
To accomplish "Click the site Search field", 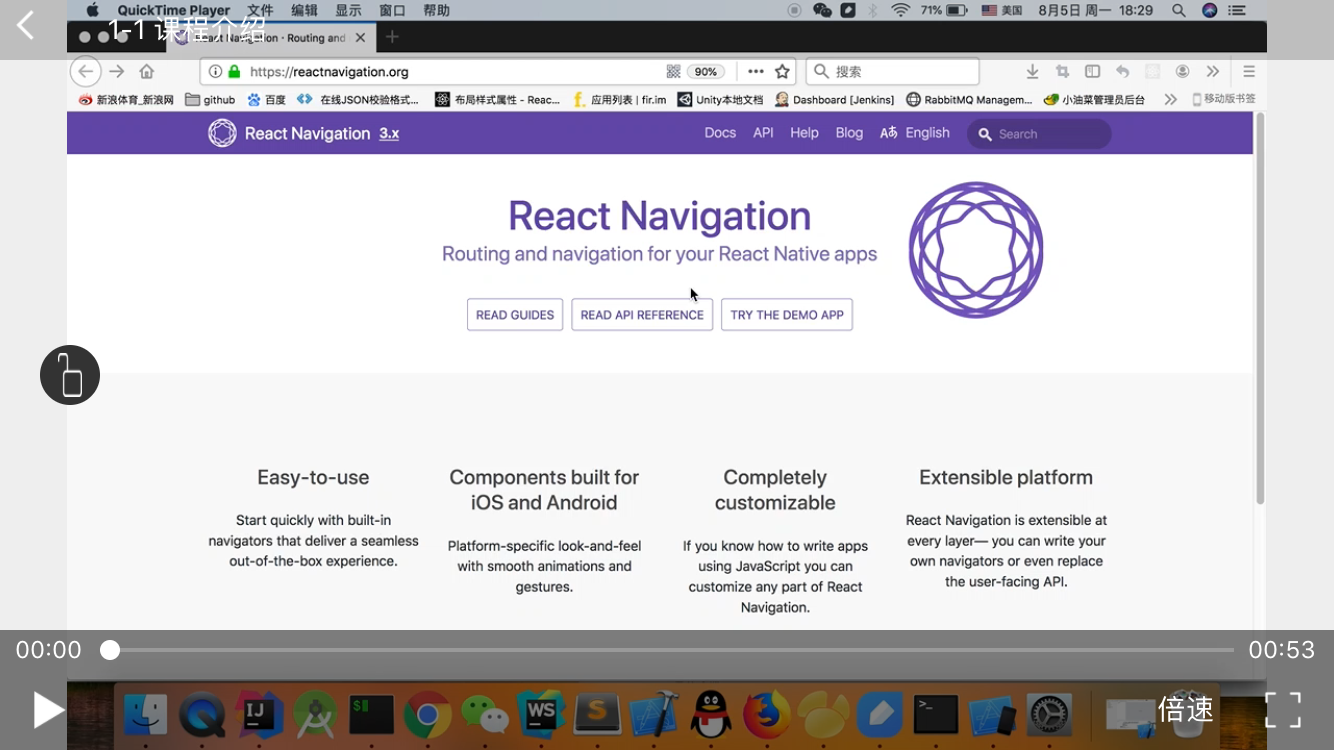I will click(1039, 134).
